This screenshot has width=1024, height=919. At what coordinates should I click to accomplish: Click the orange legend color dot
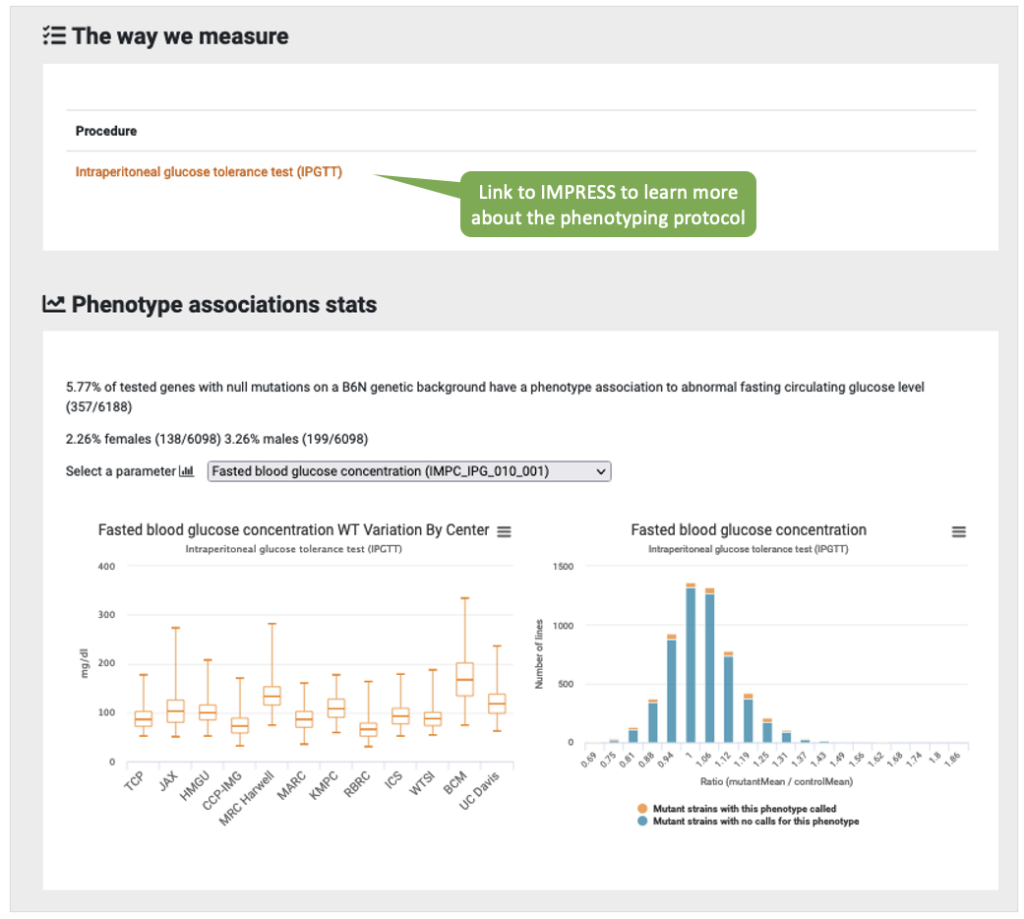tap(642, 808)
